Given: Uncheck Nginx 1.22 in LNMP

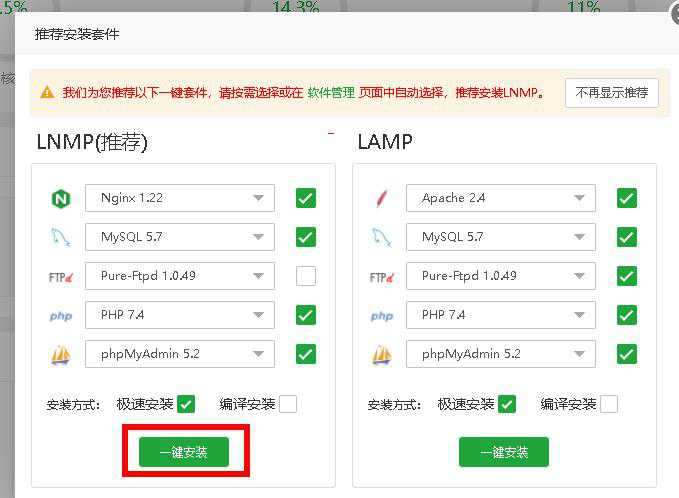Looking at the screenshot, I should point(306,198).
